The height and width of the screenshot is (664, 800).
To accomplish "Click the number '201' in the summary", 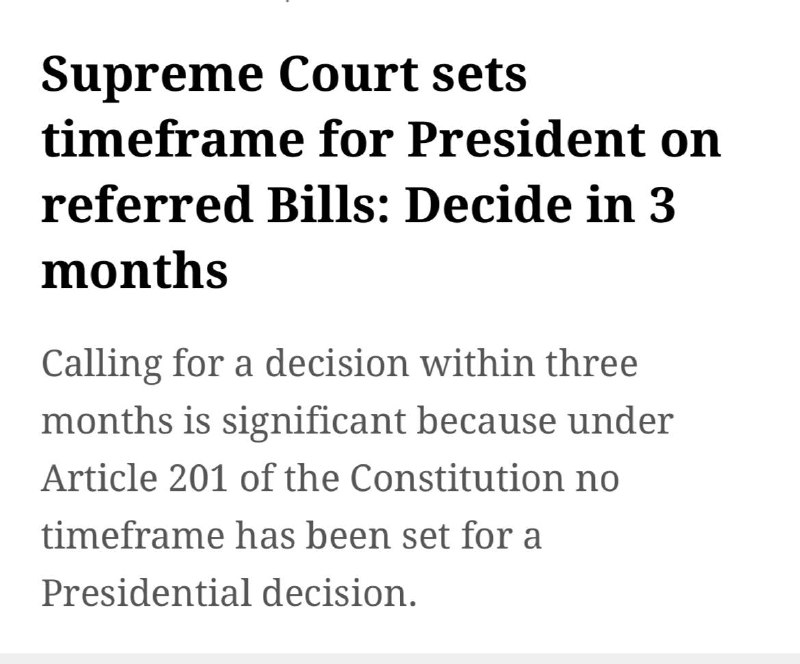I will point(197,479).
